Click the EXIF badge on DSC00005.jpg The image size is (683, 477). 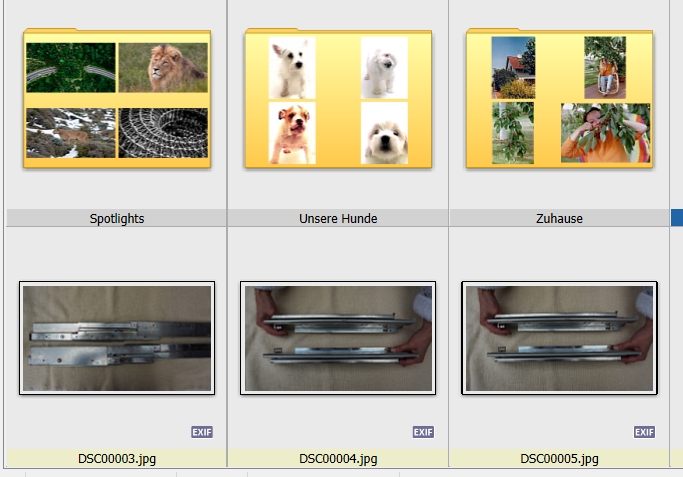point(644,432)
